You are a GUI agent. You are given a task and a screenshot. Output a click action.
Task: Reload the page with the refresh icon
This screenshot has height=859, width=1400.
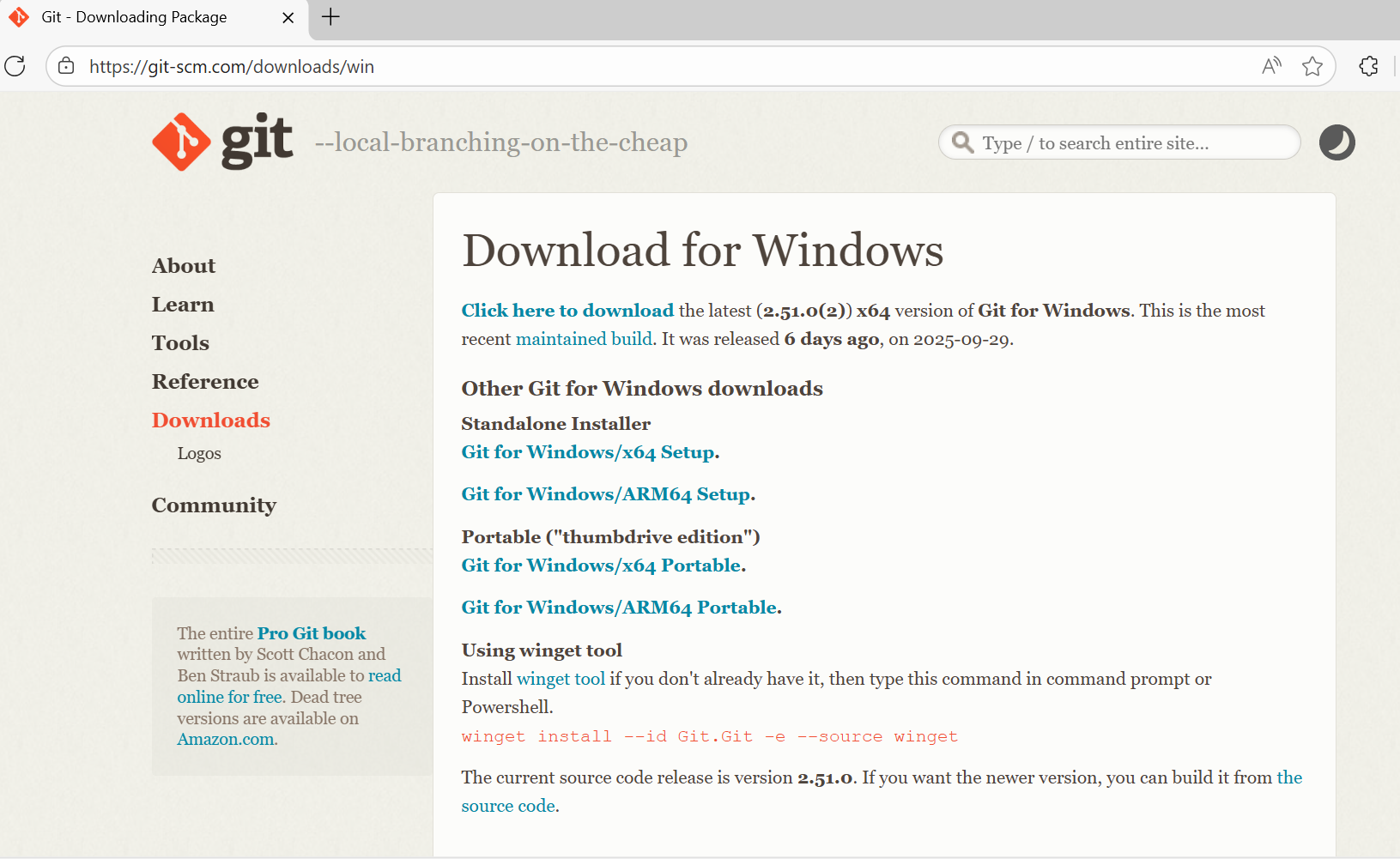(x=15, y=66)
